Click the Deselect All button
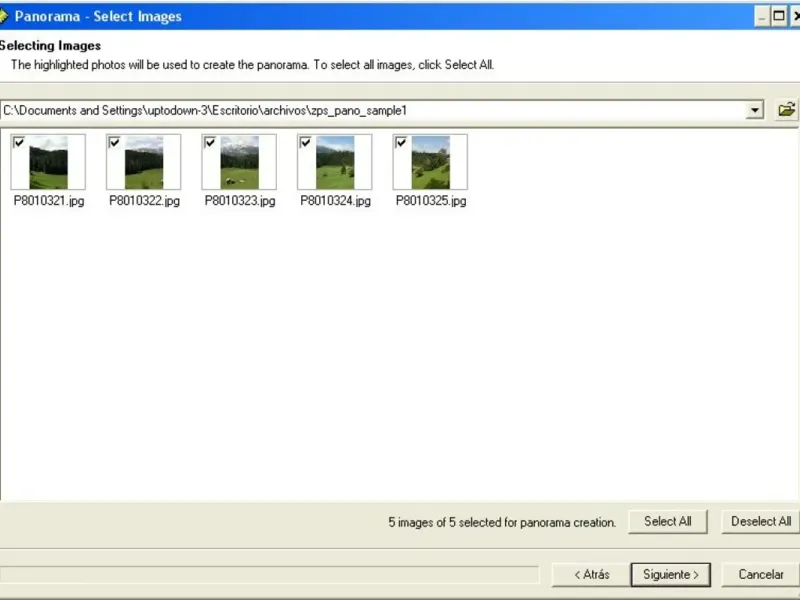 tap(761, 521)
